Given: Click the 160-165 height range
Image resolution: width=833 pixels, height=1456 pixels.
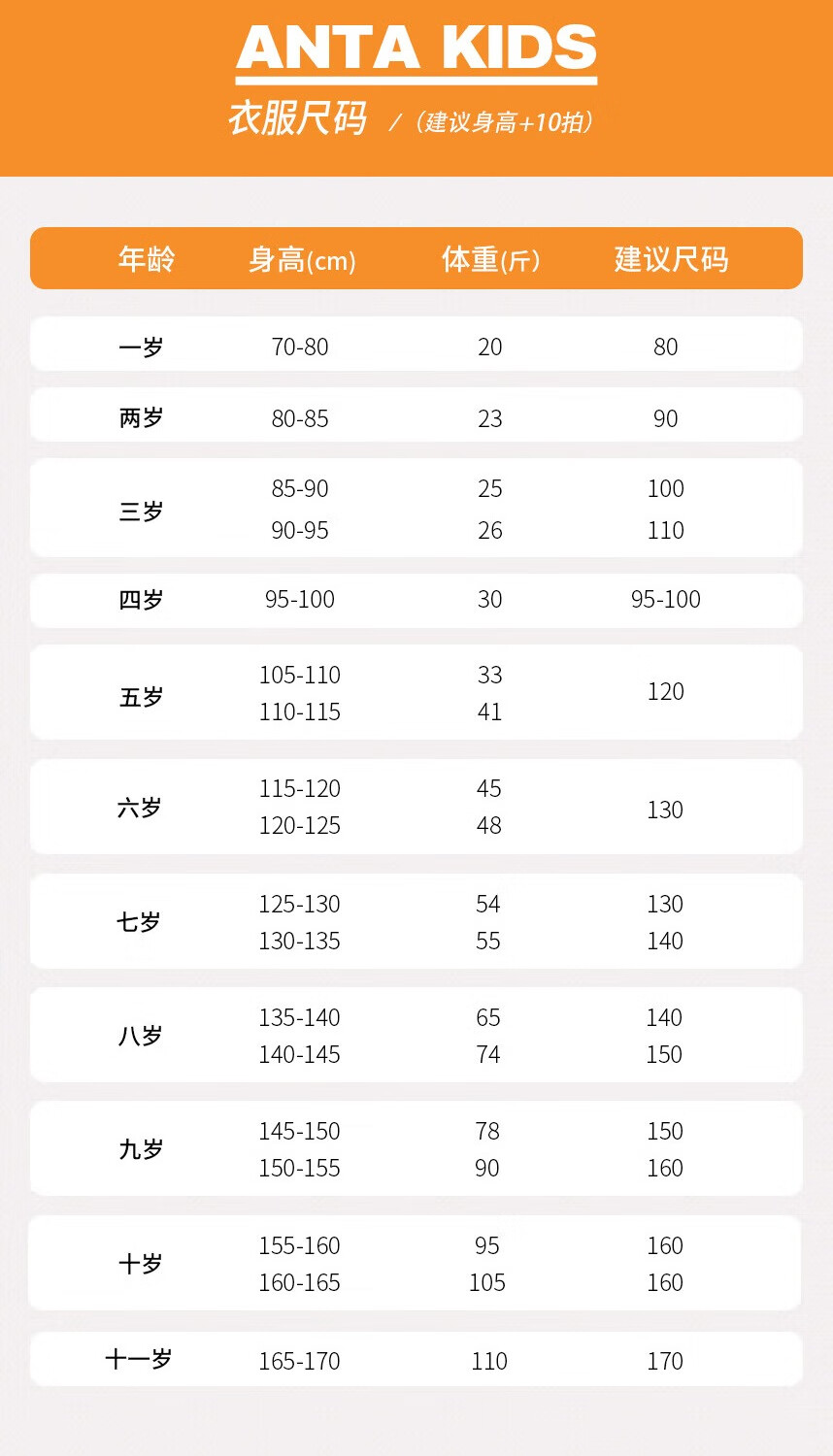Looking at the screenshot, I should click(x=299, y=1283).
